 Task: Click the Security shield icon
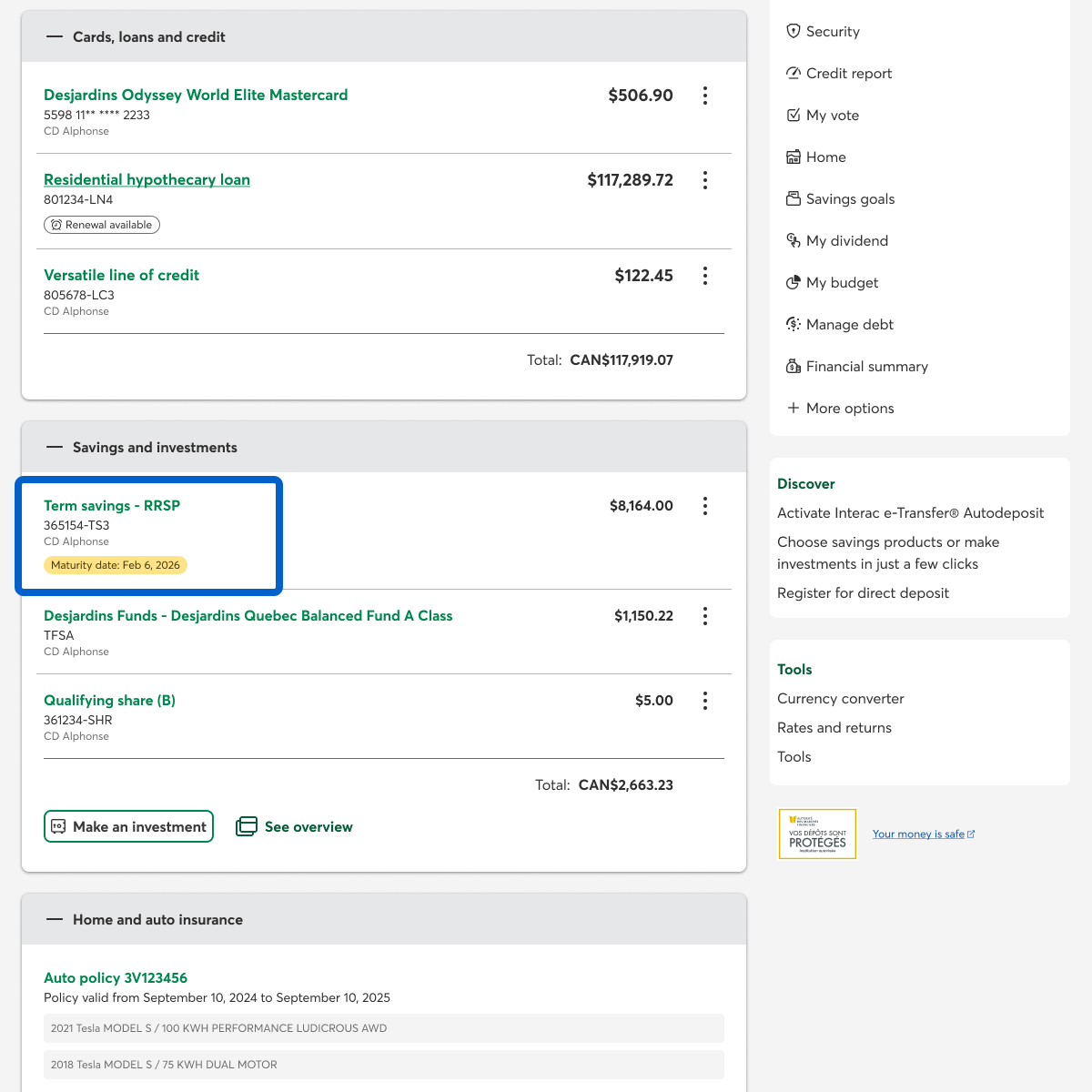tap(793, 31)
